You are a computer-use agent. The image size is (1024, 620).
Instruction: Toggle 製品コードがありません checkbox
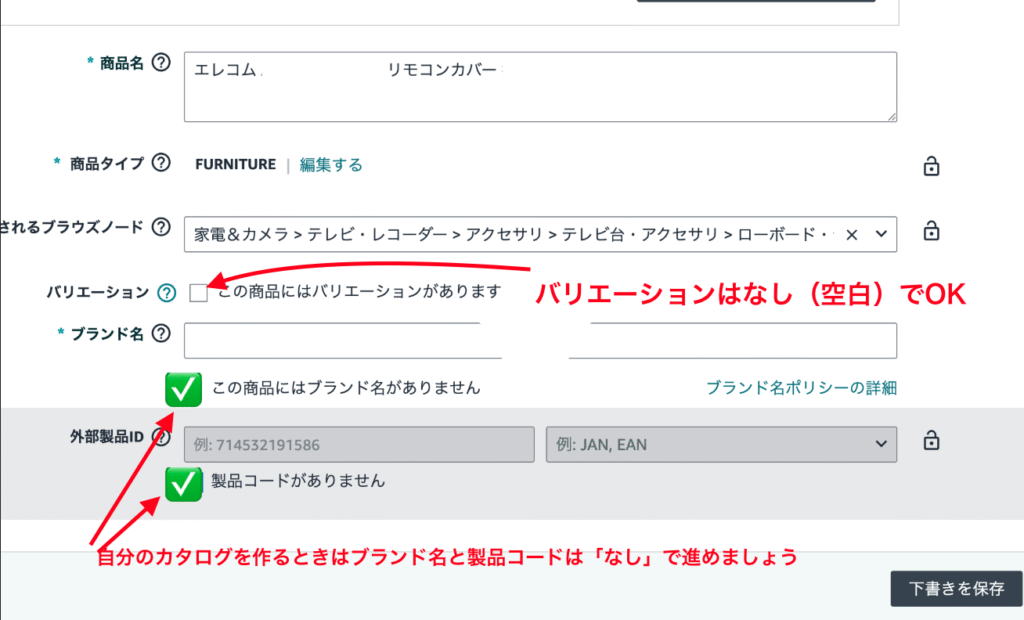[x=184, y=483]
